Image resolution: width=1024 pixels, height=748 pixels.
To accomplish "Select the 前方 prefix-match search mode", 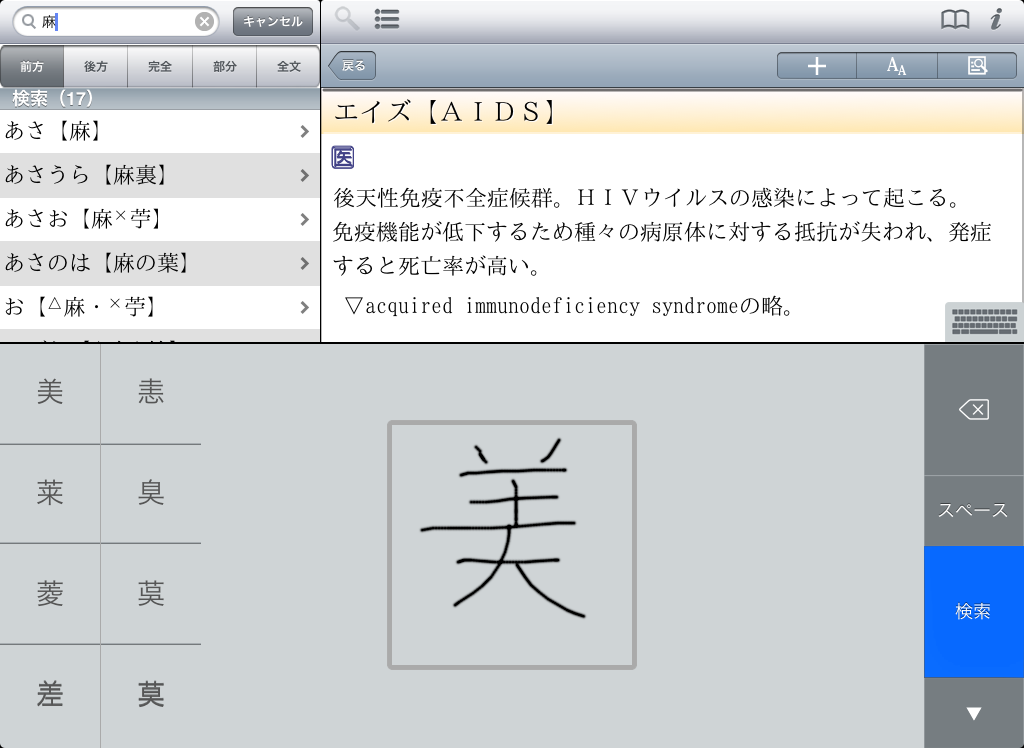I will [32, 67].
